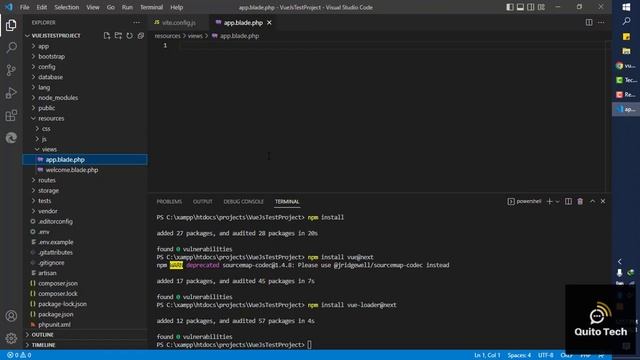Click errors and warnings status bar indicator

(19, 355)
